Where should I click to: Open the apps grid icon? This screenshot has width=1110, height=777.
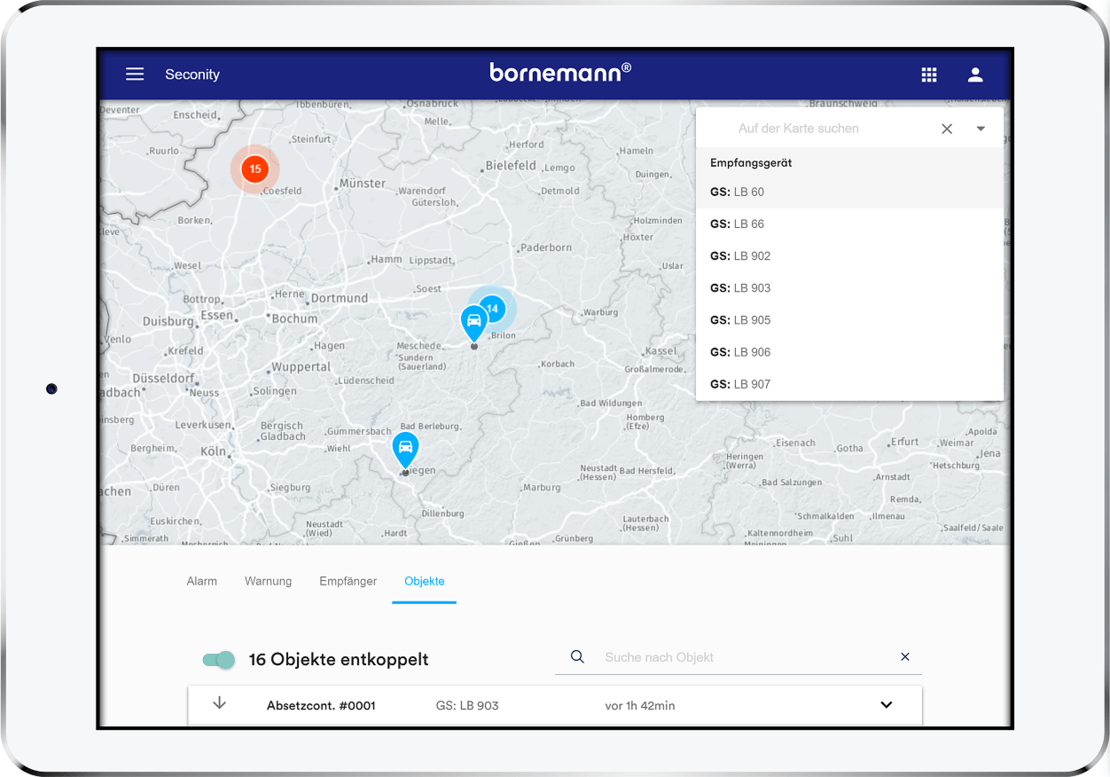pyautogui.click(x=929, y=74)
